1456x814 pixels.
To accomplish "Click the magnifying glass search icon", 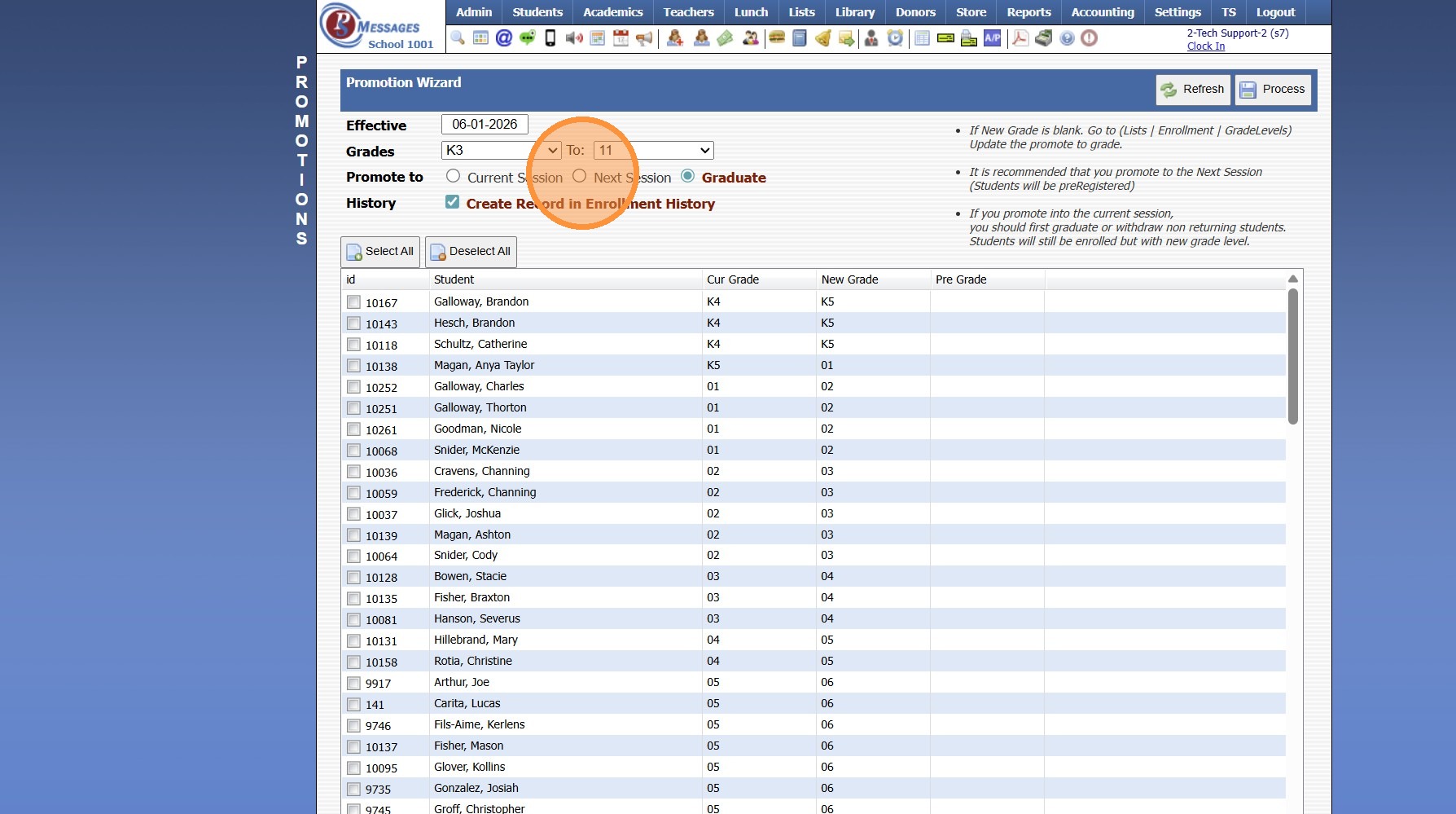I will coord(458,38).
